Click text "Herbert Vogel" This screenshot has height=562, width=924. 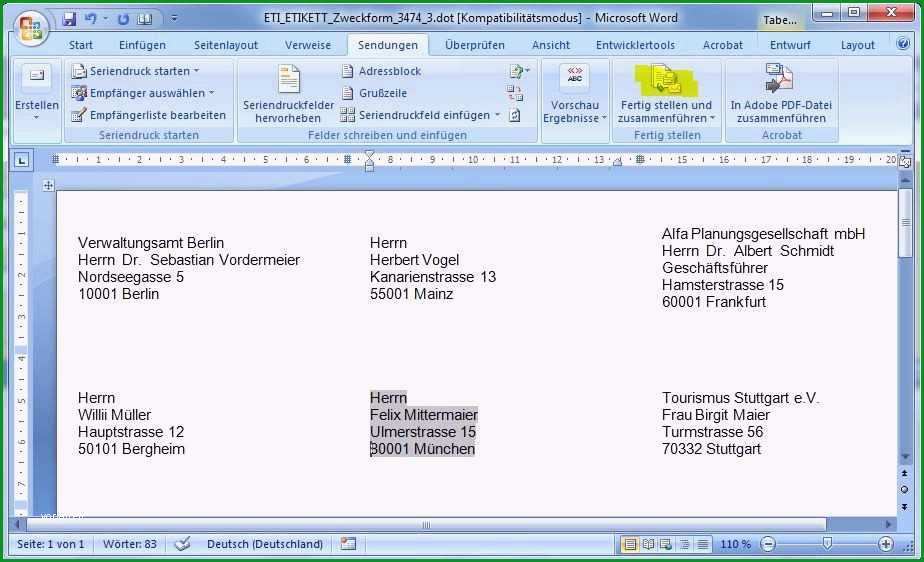pyautogui.click(x=414, y=260)
